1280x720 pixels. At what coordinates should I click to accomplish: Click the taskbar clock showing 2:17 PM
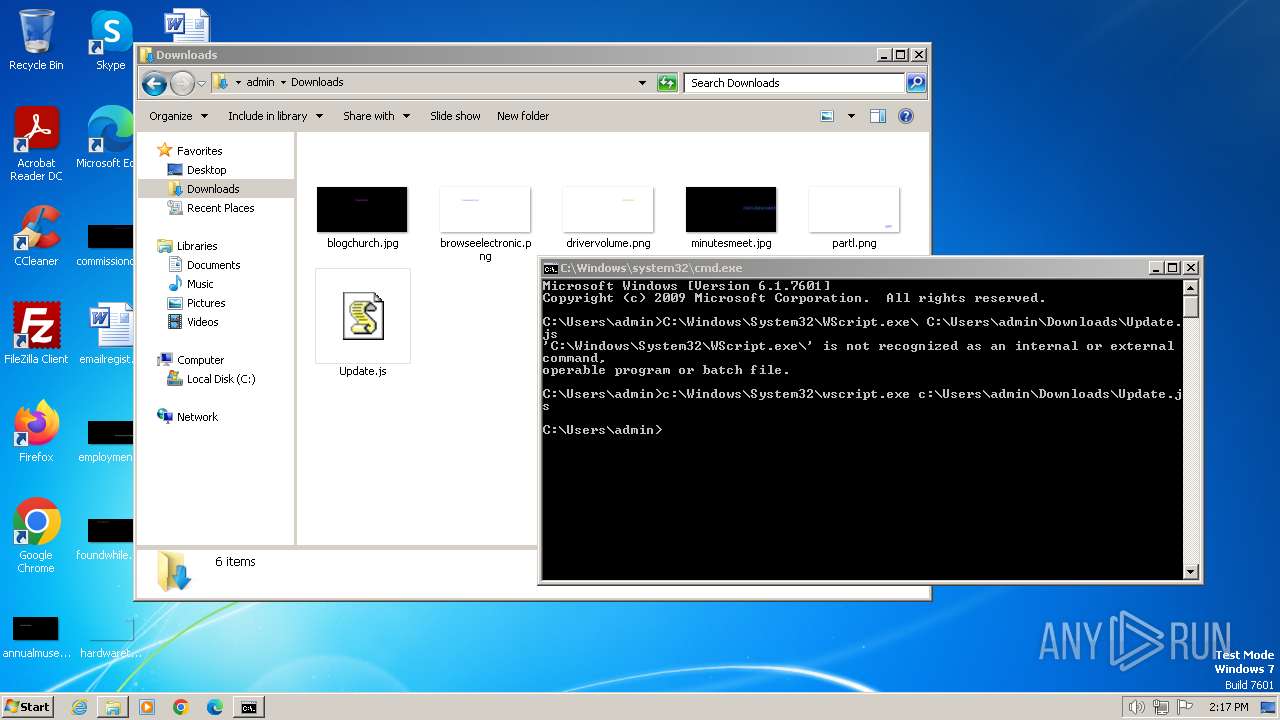[1228, 707]
